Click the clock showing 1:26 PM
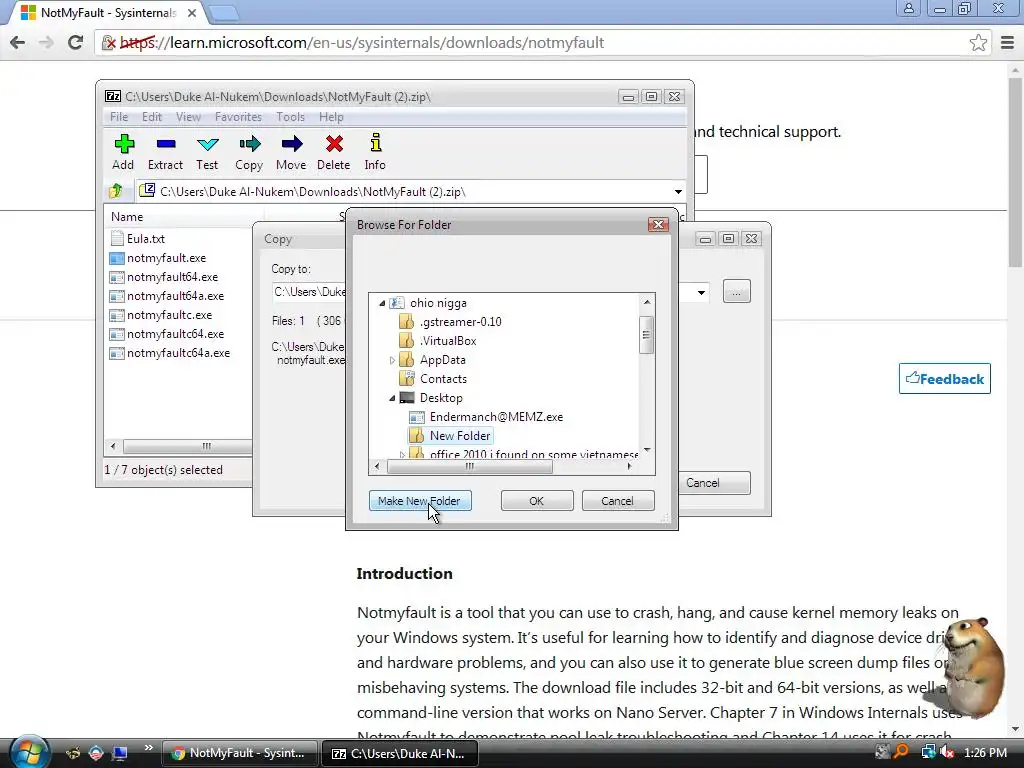The height and width of the screenshot is (768, 1024). pyautogui.click(x=985, y=752)
